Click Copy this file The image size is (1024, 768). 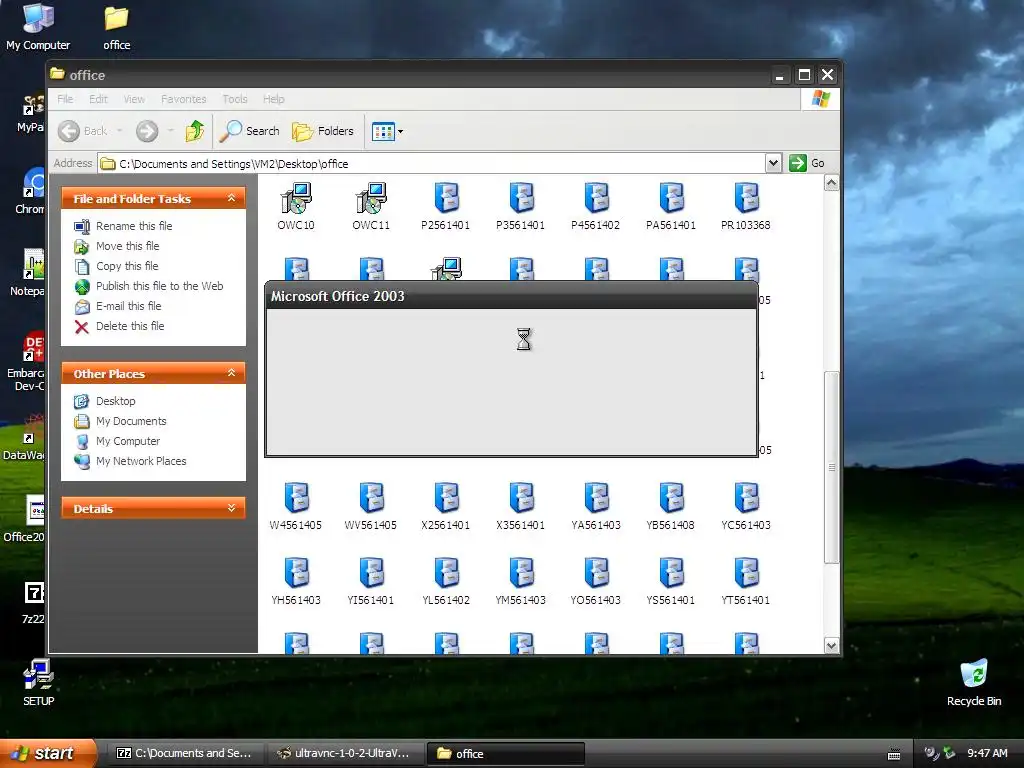(x=127, y=266)
